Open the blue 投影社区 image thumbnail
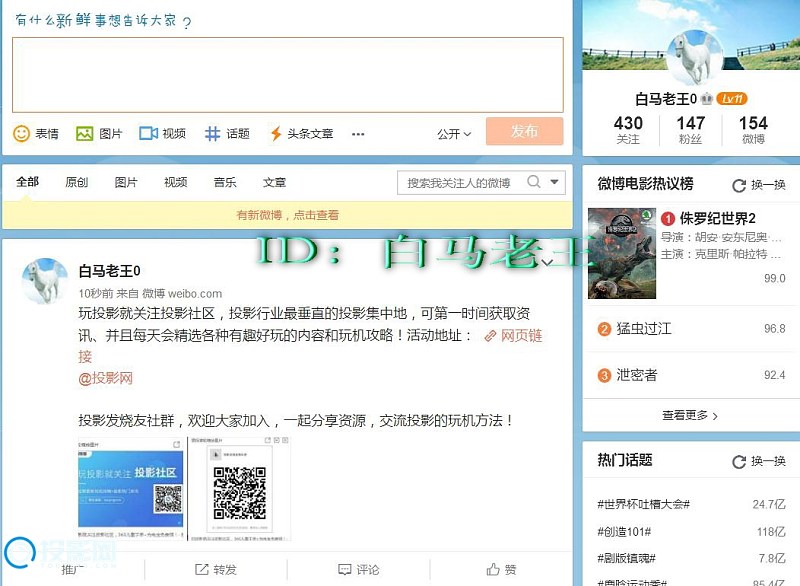This screenshot has height=586, width=800. [x=131, y=488]
